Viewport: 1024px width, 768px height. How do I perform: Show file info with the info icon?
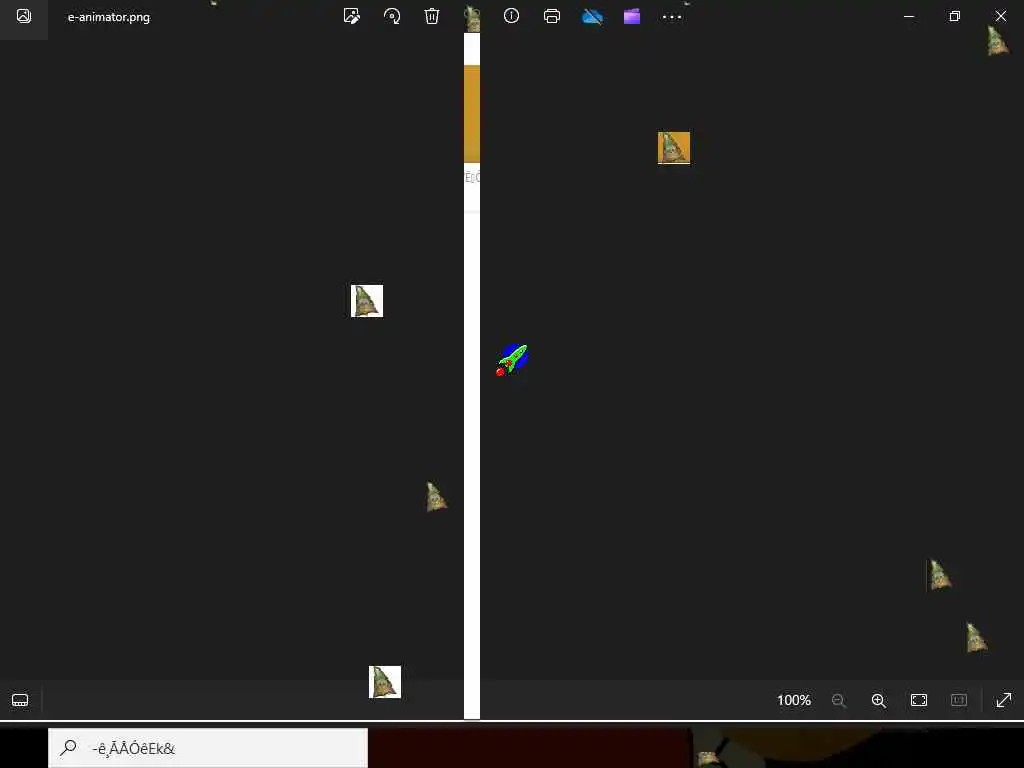coord(511,16)
